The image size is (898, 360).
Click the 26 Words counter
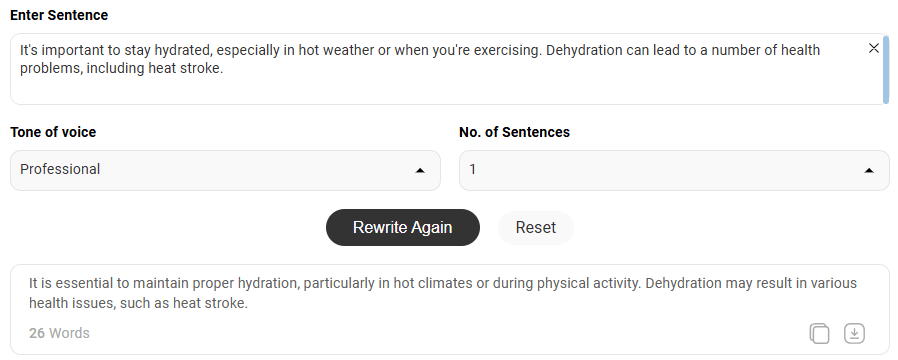tap(59, 333)
